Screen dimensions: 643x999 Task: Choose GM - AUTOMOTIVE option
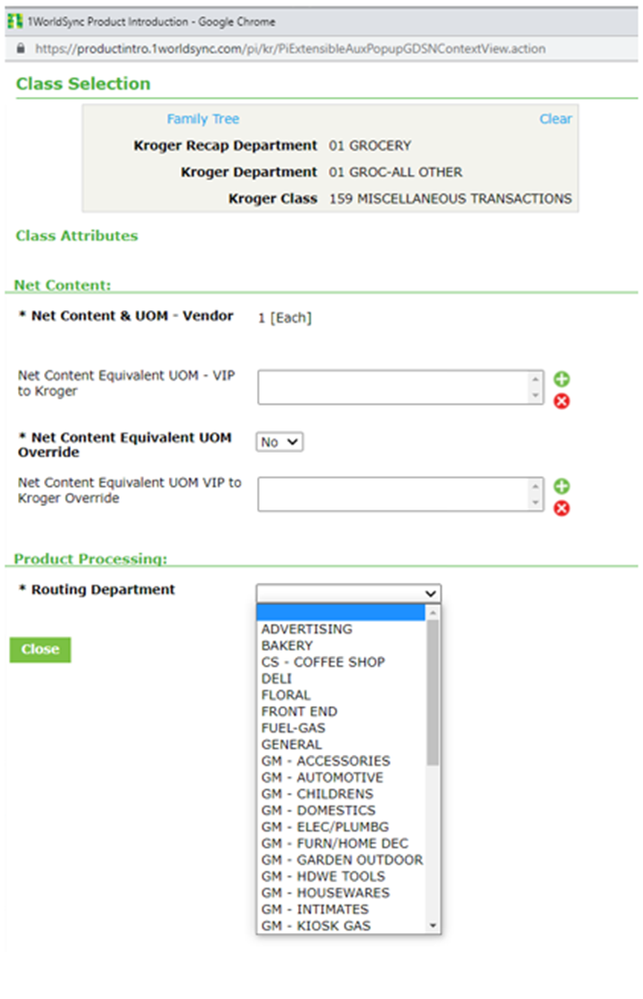click(341, 777)
